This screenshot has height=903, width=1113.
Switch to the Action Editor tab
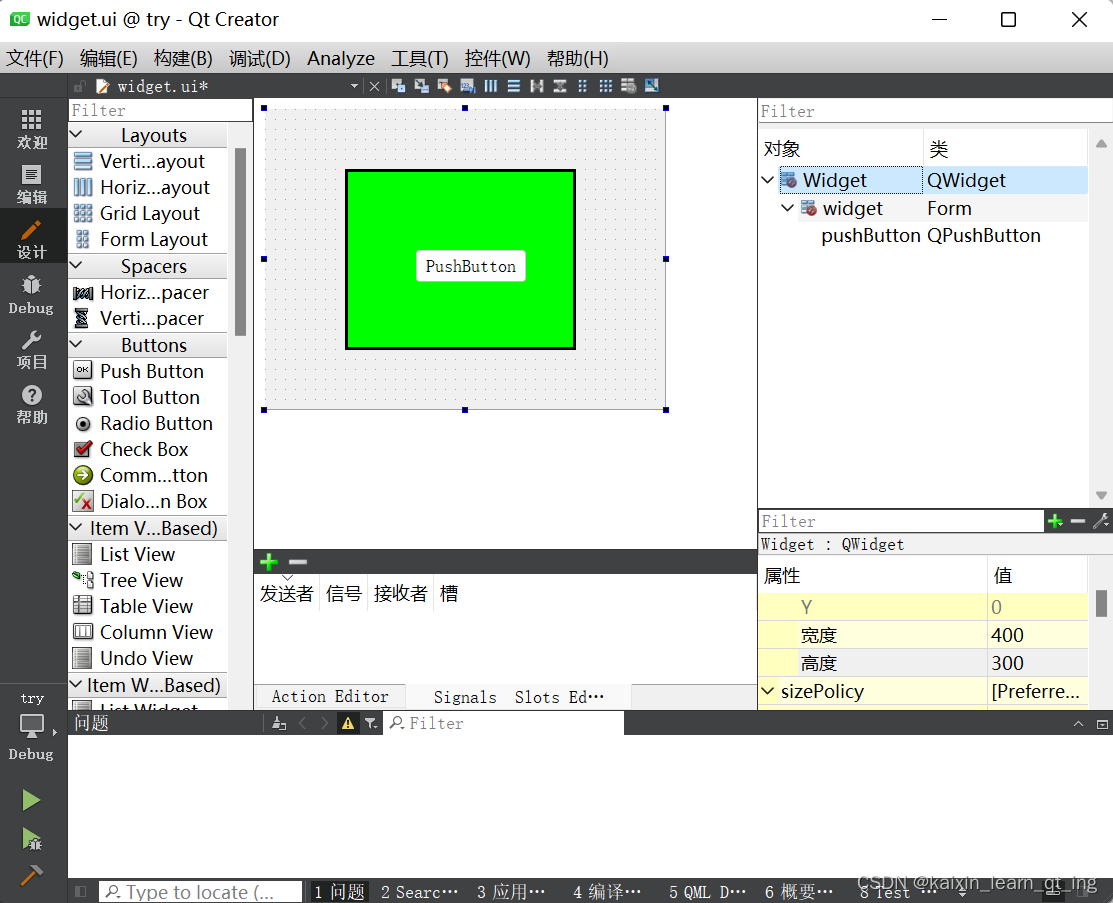pos(330,696)
